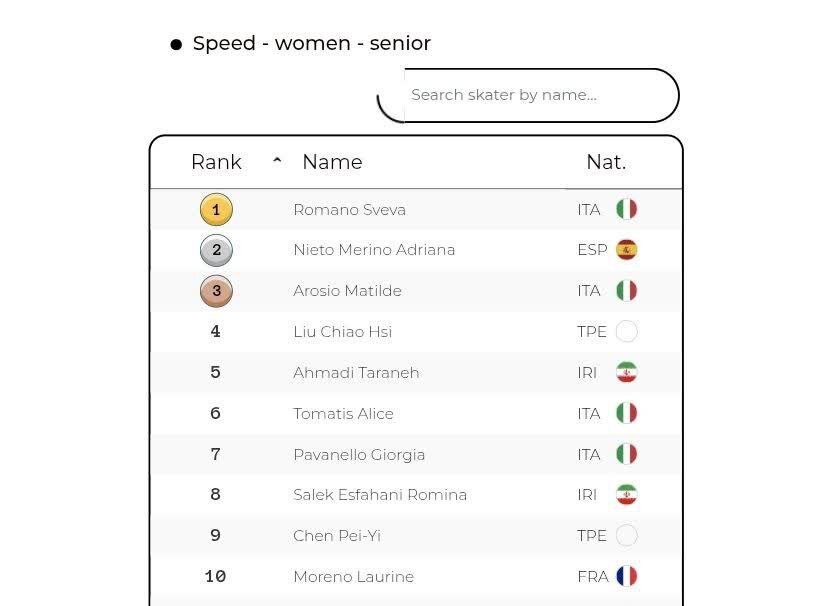This screenshot has height=606, width=827.
Task: Click the Italian flag beside Tomatis Alice
Action: click(627, 414)
